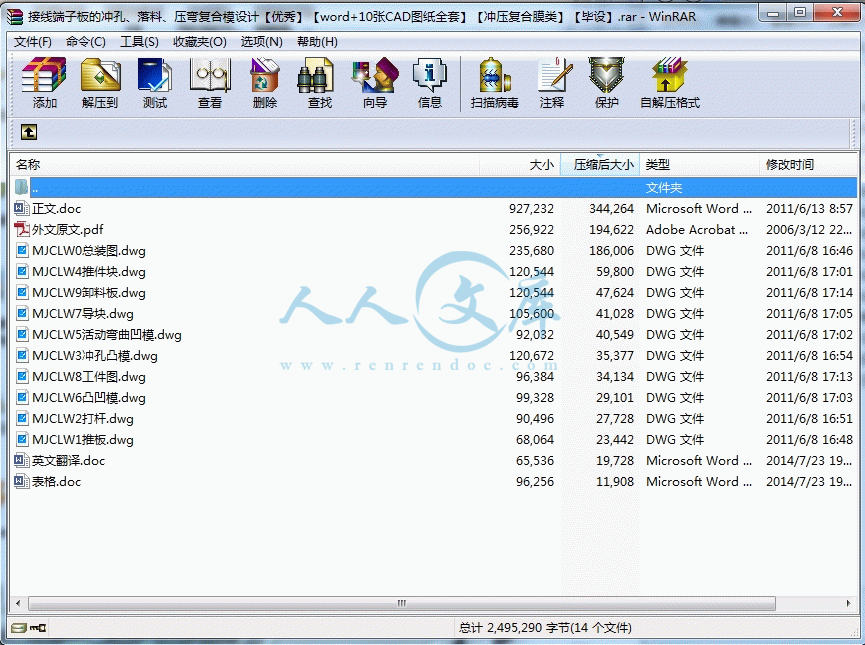Open the 命令(C) menu
The height and width of the screenshot is (645, 865).
pyautogui.click(x=86, y=42)
